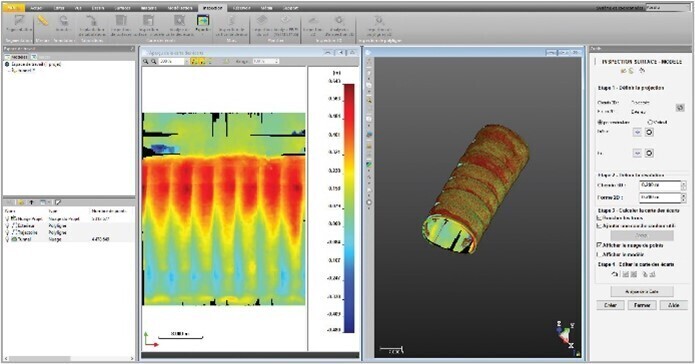The height and width of the screenshot is (364, 695).
Task: Enable the Ajouter checkbox under Etape 3
Action: pos(600,226)
